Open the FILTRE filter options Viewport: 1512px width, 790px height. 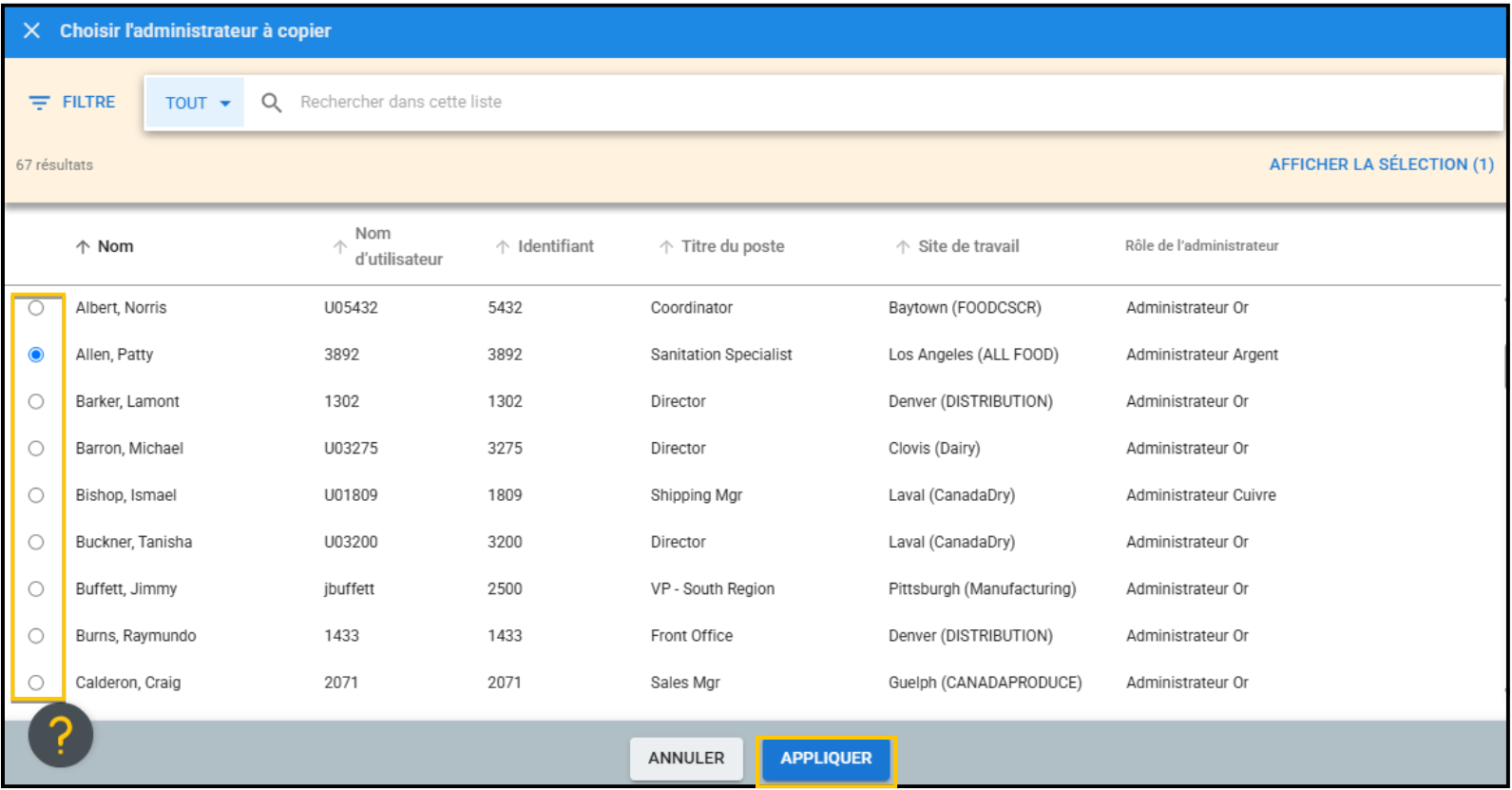tap(72, 103)
